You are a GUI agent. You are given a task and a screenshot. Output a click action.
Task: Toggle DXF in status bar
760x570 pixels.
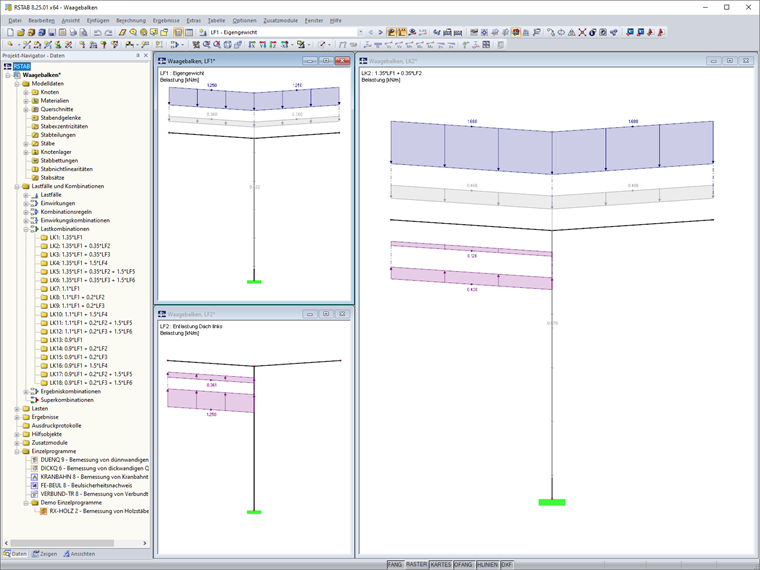click(x=507, y=565)
